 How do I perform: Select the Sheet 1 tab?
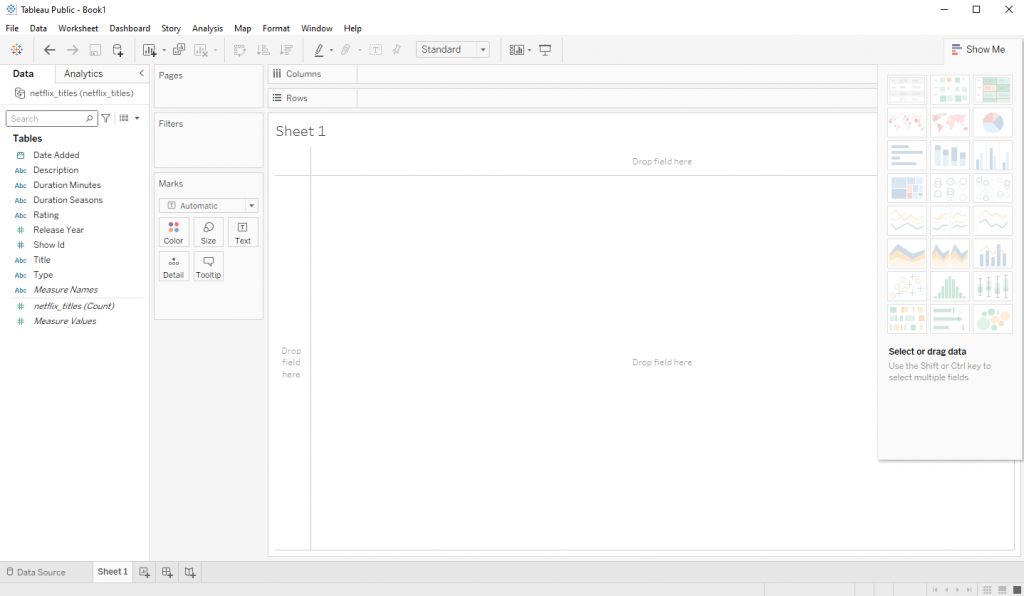pos(112,572)
